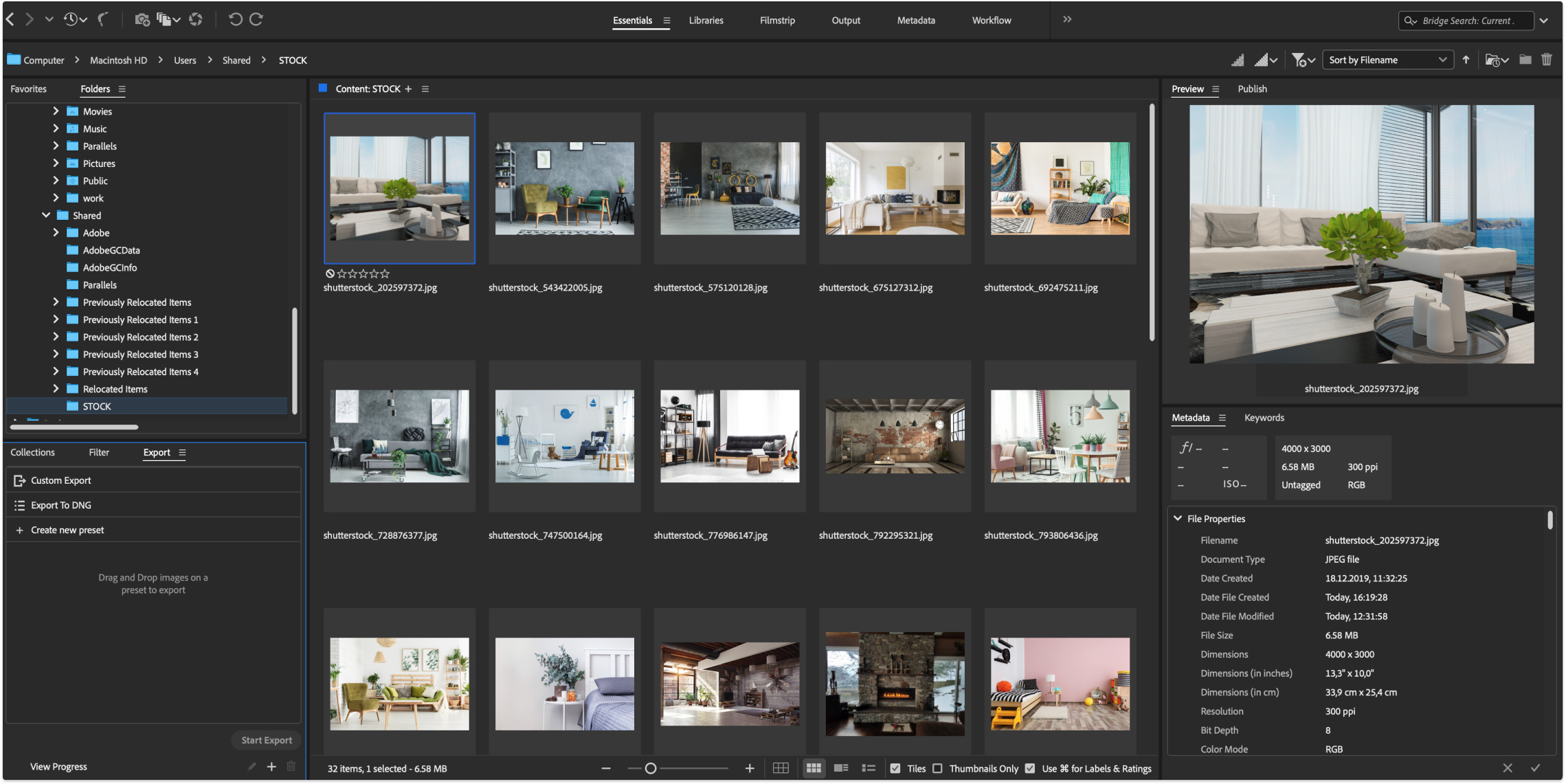Lock the thumbnail grid icon
The image size is (1566, 784).
coord(781,768)
